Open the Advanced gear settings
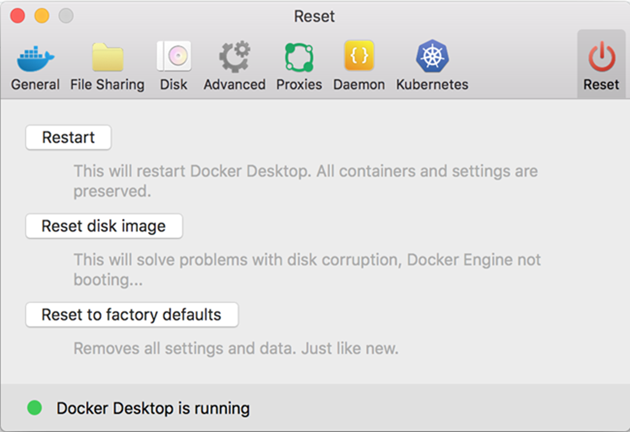Viewport: 630px width, 432px height. [x=234, y=57]
